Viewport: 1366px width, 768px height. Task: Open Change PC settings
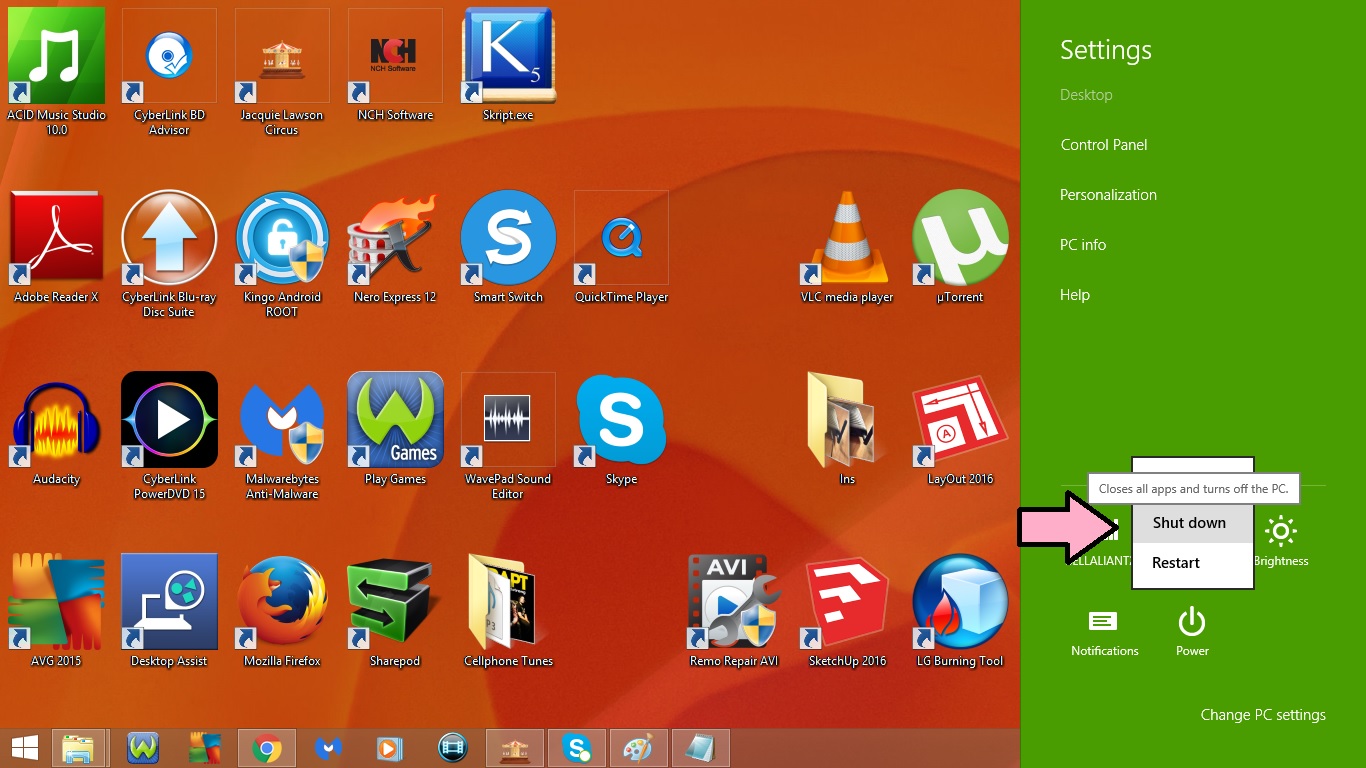pos(1263,715)
